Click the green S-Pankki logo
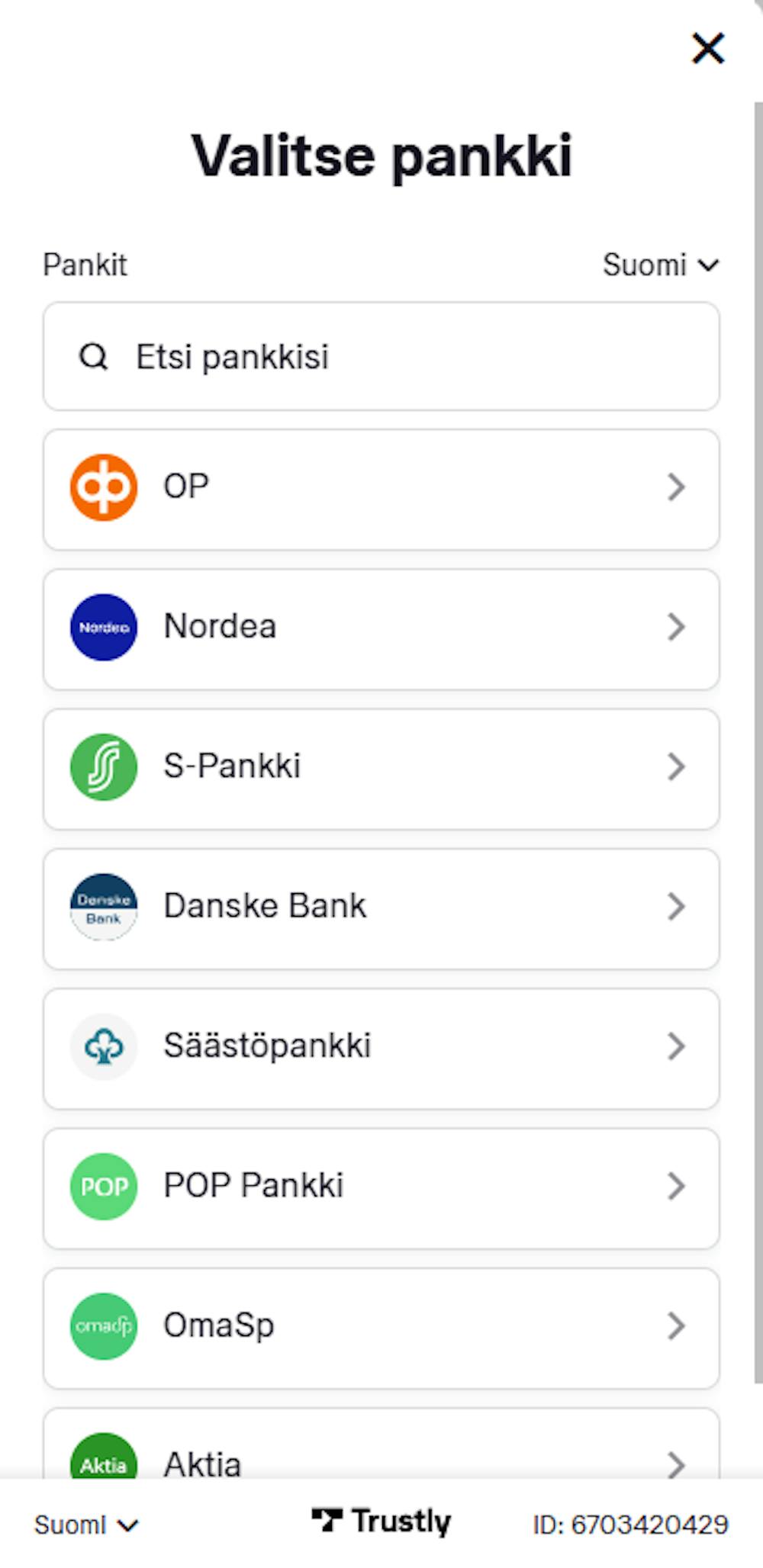This screenshot has width=763, height=1568. [104, 766]
